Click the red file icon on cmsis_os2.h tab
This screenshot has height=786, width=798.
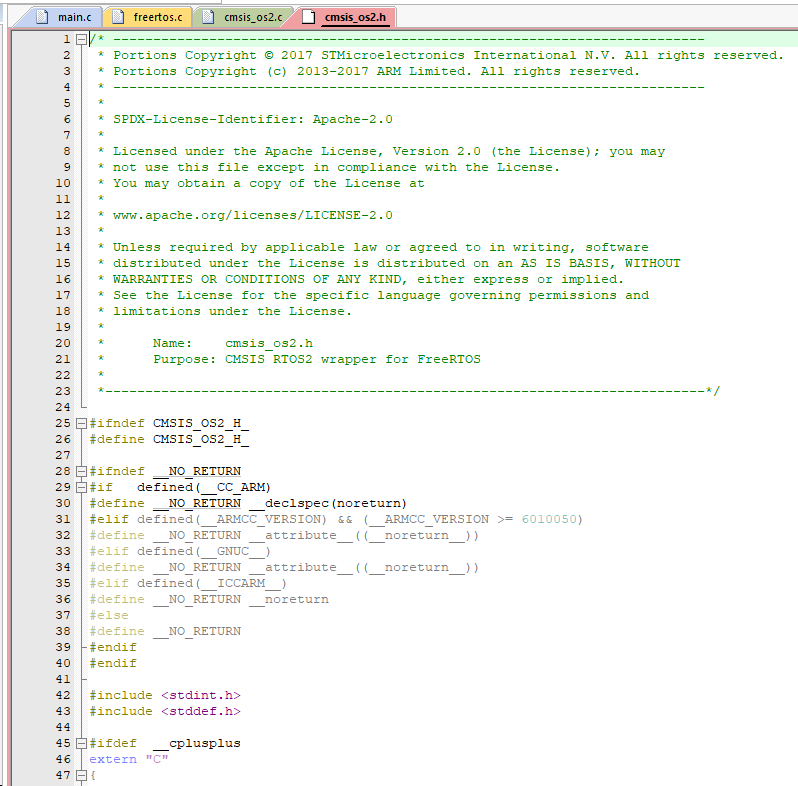click(308, 17)
